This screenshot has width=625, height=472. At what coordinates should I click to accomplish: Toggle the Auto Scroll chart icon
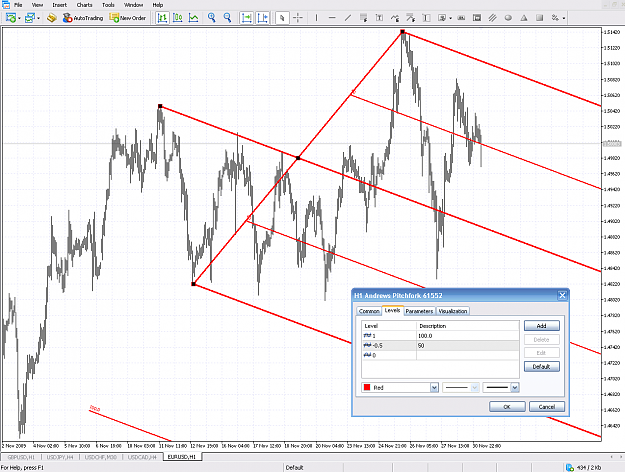click(247, 18)
